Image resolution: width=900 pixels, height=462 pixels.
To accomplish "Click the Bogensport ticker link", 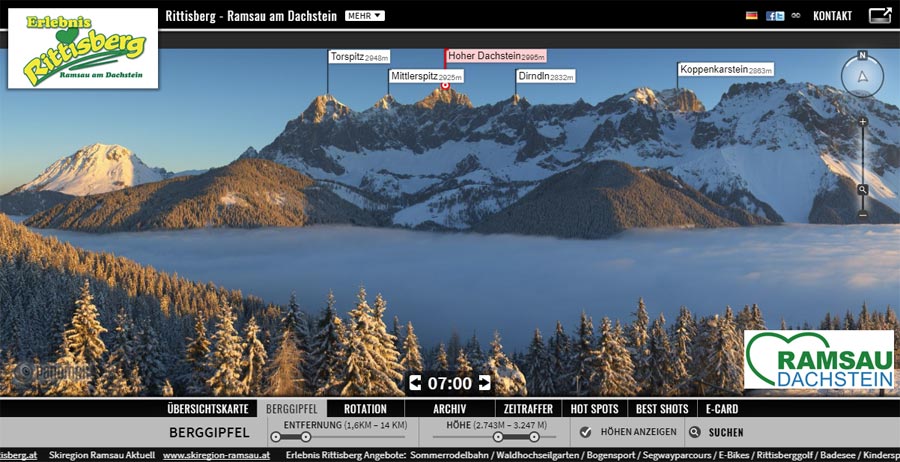I will (x=609, y=455).
